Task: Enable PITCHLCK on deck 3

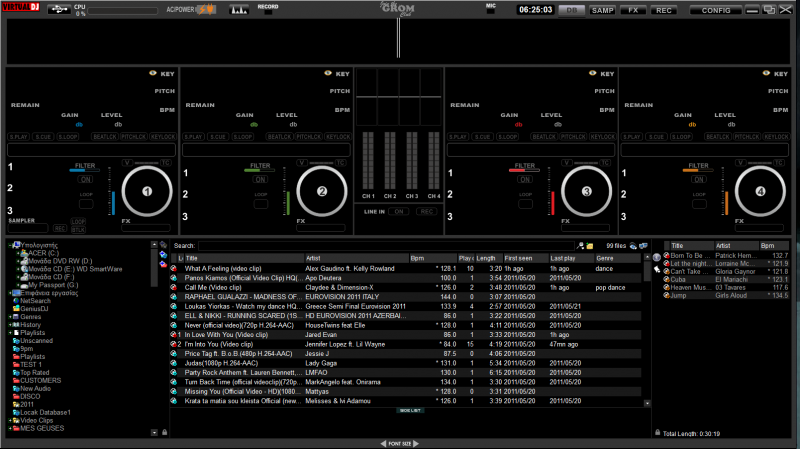Action: (573, 137)
